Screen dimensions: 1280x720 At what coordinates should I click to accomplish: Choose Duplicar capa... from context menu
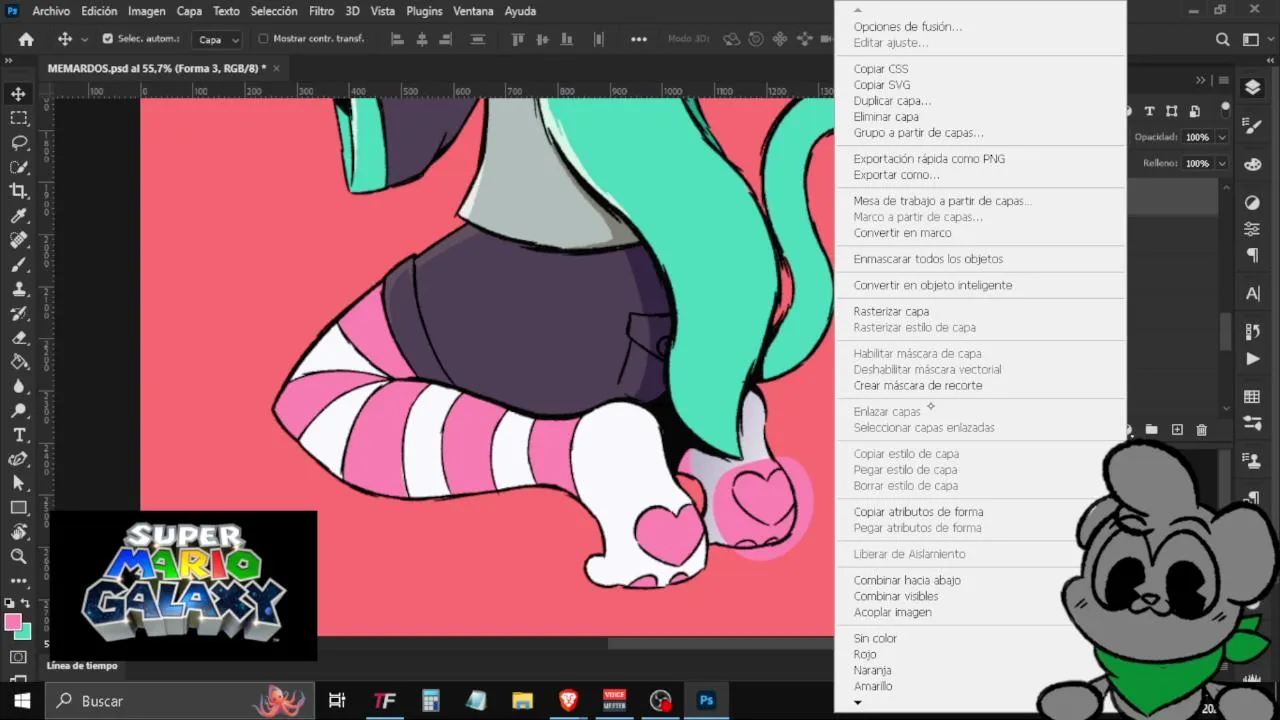tap(892, 101)
